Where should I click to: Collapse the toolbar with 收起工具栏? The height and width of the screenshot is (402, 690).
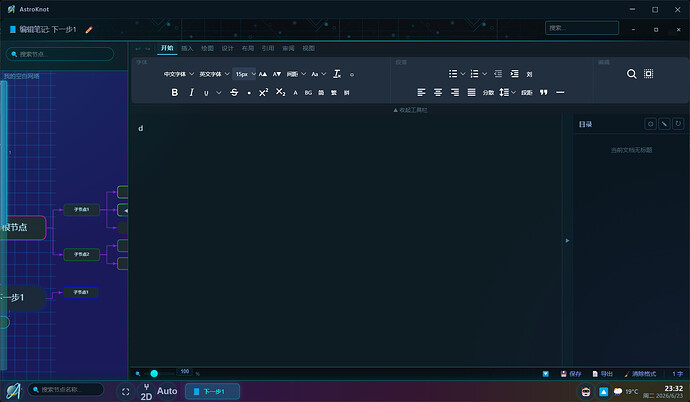coord(410,110)
